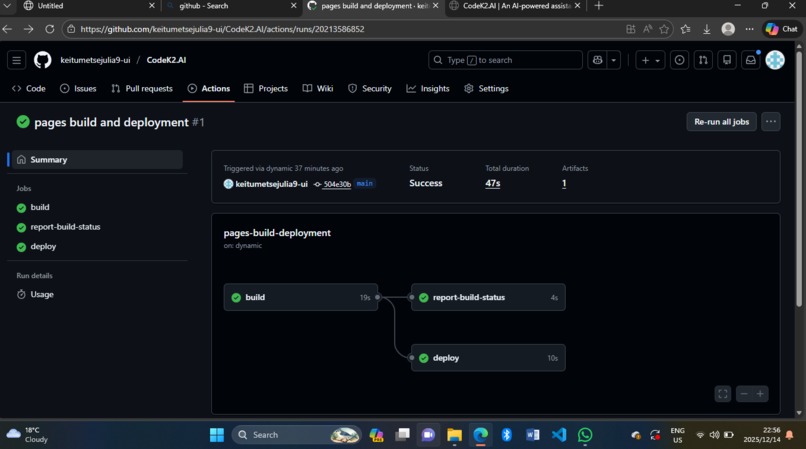This screenshot has height=449, width=806.
Task: Select Summary in the sidebar
Action: (96, 159)
